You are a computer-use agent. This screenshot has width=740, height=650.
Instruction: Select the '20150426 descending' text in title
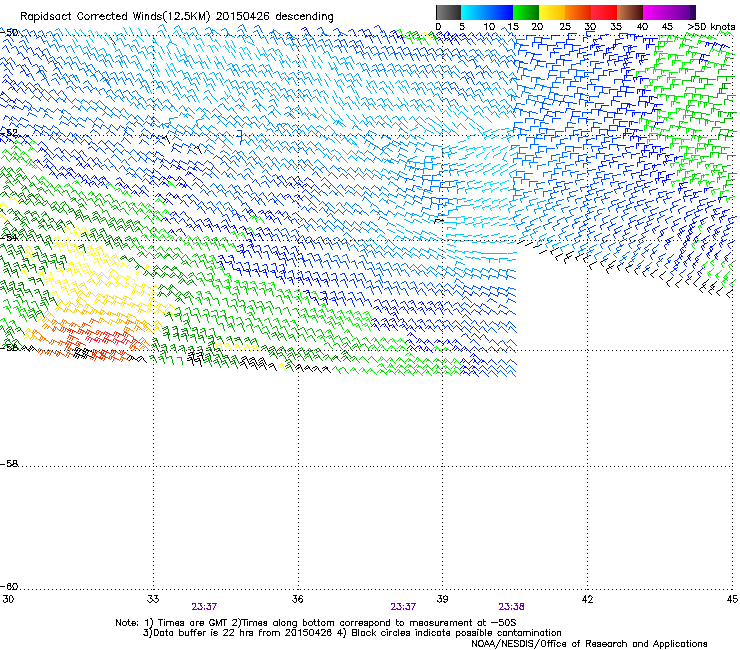[275, 17]
